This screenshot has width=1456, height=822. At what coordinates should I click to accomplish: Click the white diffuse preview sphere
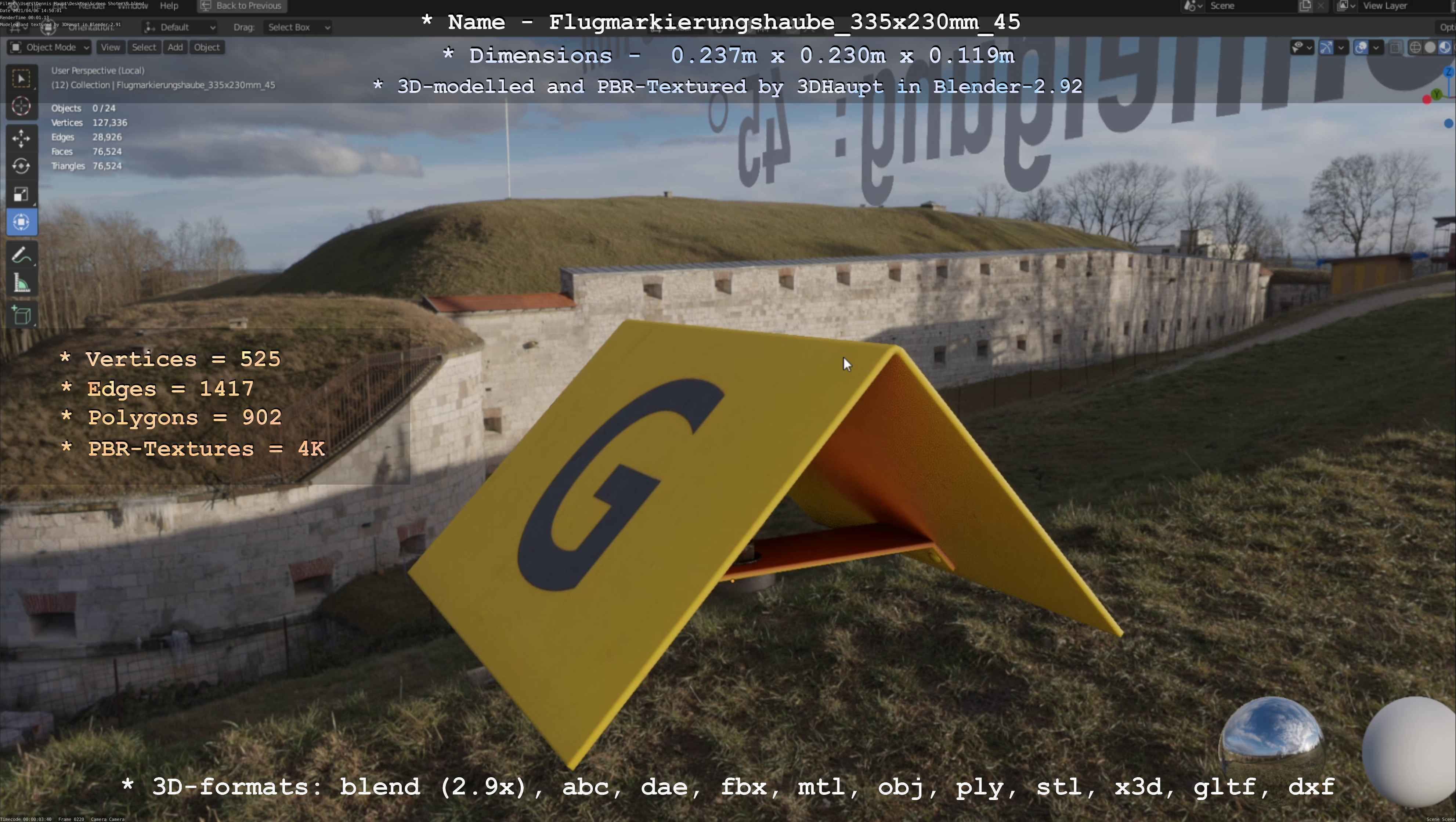pyautogui.click(x=1410, y=753)
